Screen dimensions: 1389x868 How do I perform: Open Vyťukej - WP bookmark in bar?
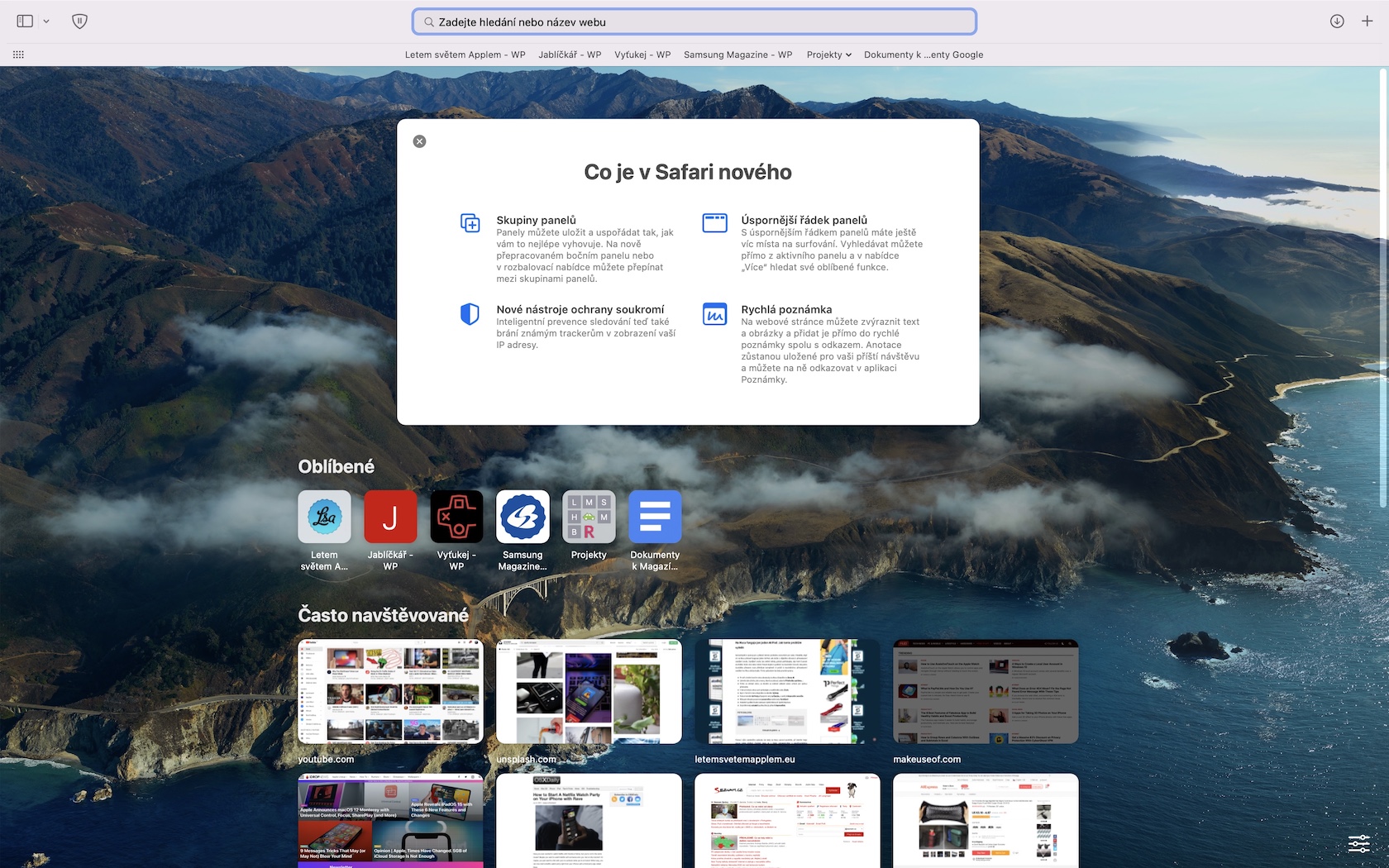pyautogui.click(x=642, y=55)
